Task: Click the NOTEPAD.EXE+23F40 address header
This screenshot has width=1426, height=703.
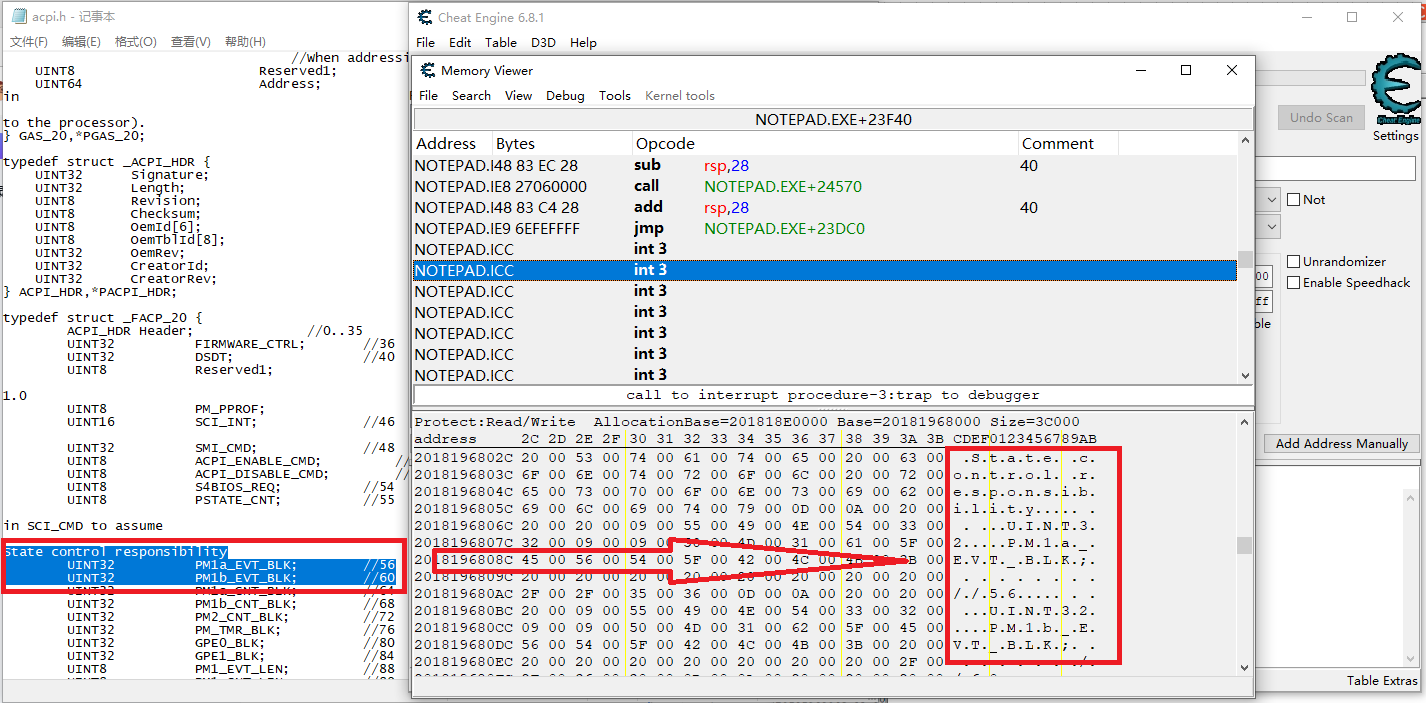Action: point(833,119)
